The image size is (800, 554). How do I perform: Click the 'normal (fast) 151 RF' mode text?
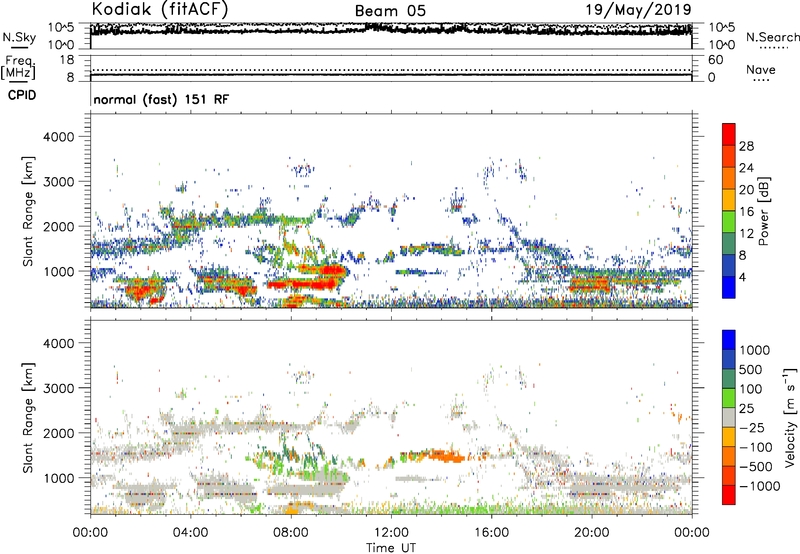tap(161, 99)
